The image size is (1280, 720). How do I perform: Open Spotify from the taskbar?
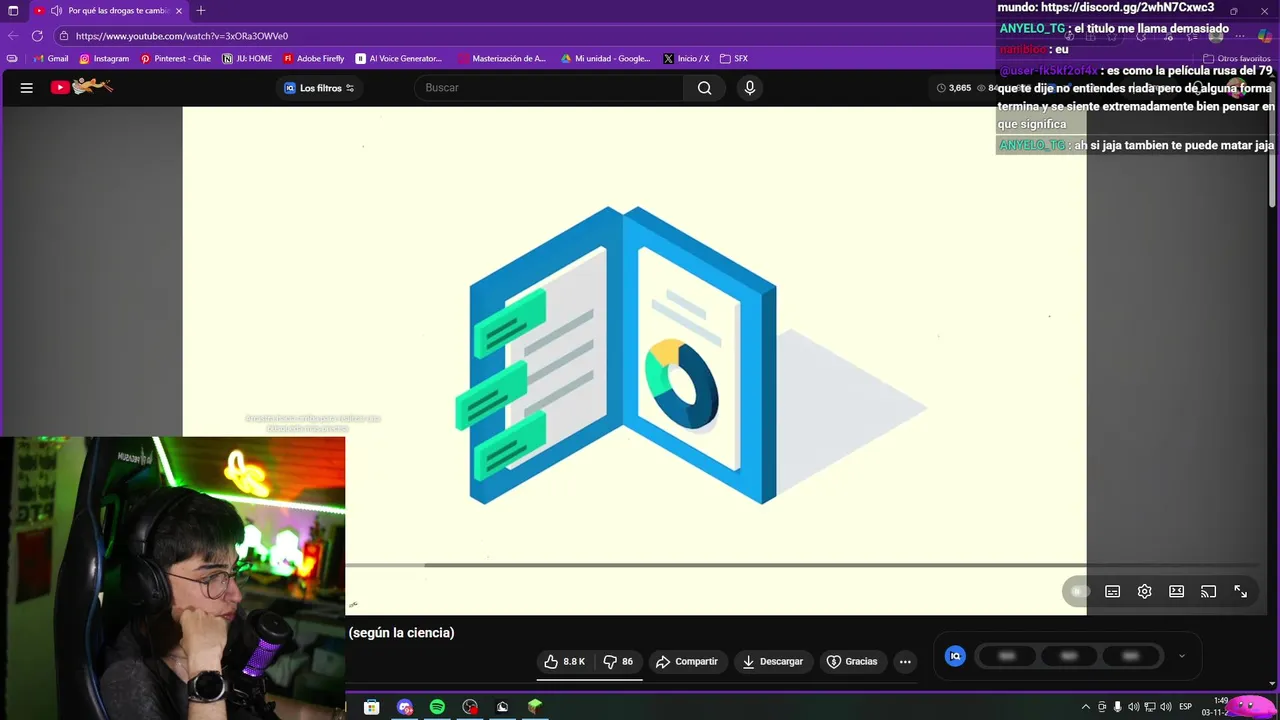pyautogui.click(x=437, y=707)
